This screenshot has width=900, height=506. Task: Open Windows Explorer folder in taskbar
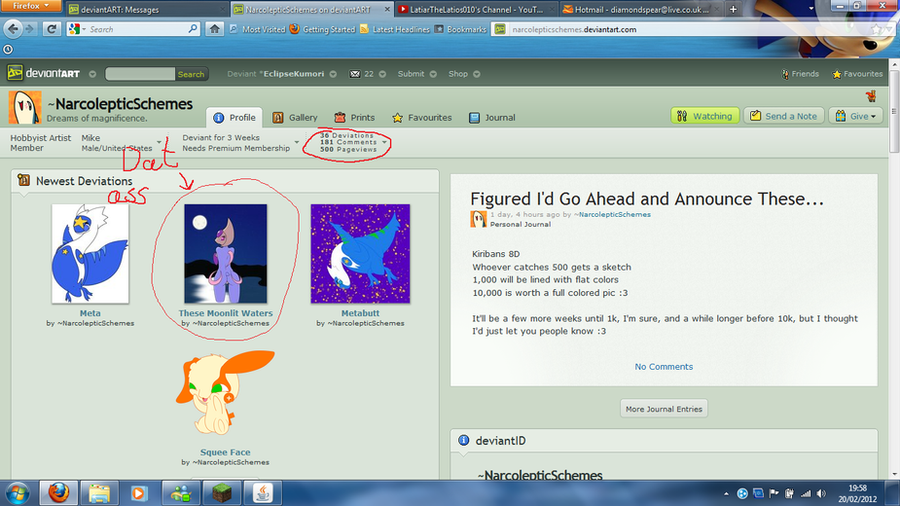point(99,493)
